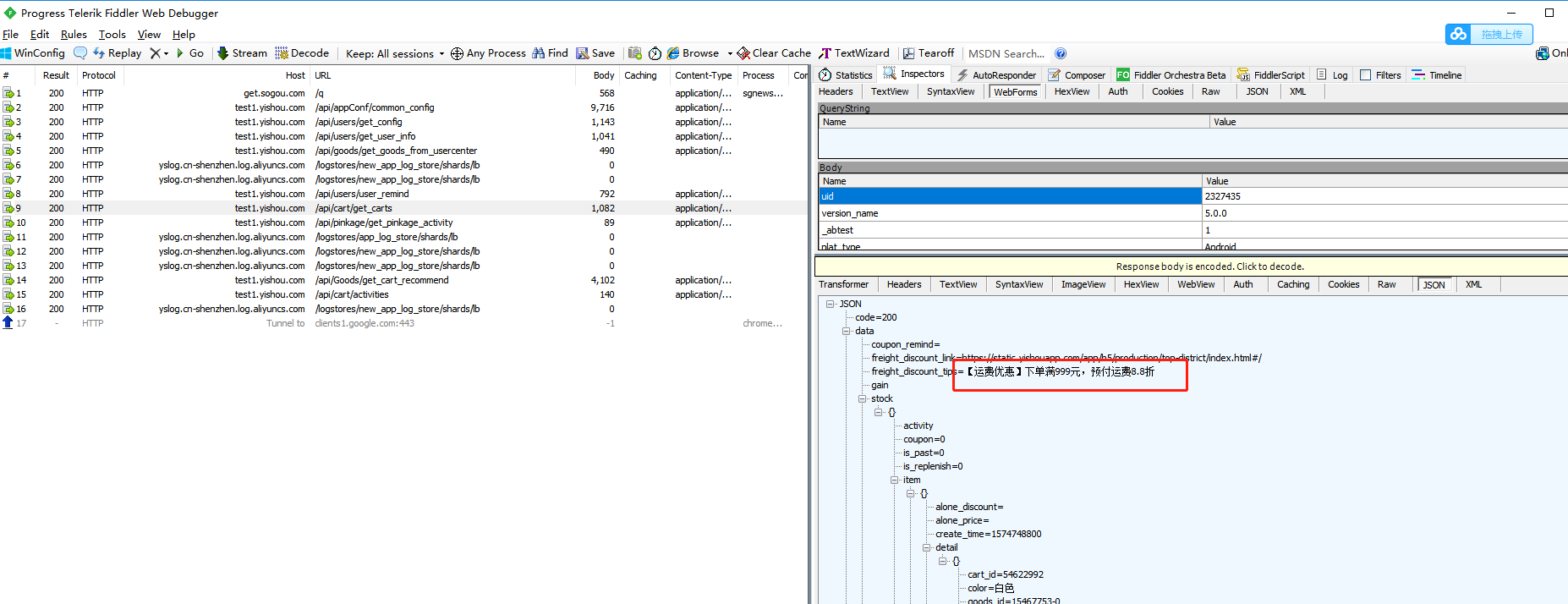Collapse the detail node
The image size is (1568, 604).
point(927,547)
